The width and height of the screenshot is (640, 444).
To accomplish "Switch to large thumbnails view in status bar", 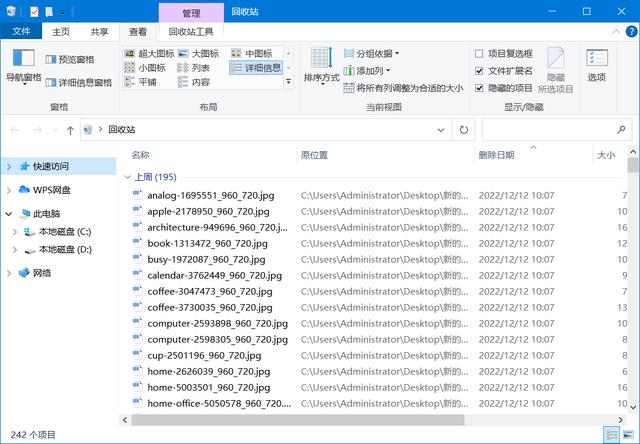I will [629, 435].
